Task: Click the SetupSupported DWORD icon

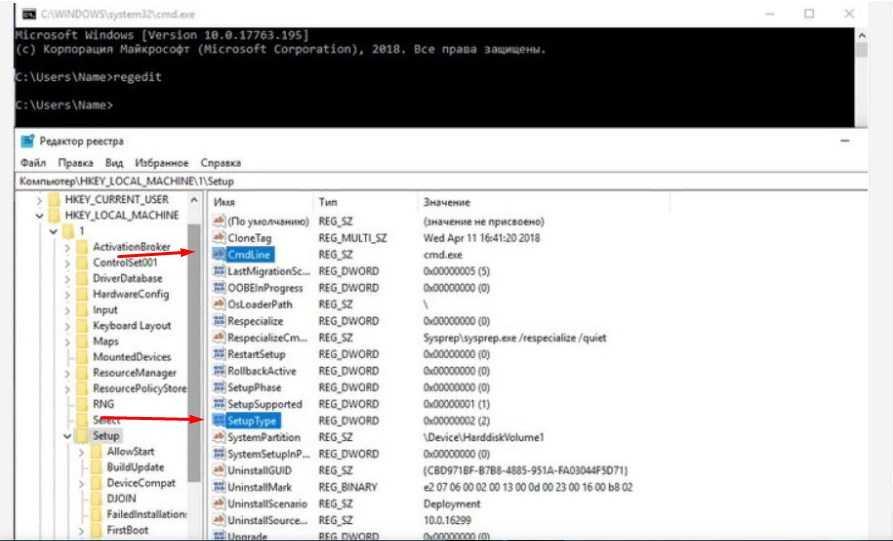Action: [219, 404]
